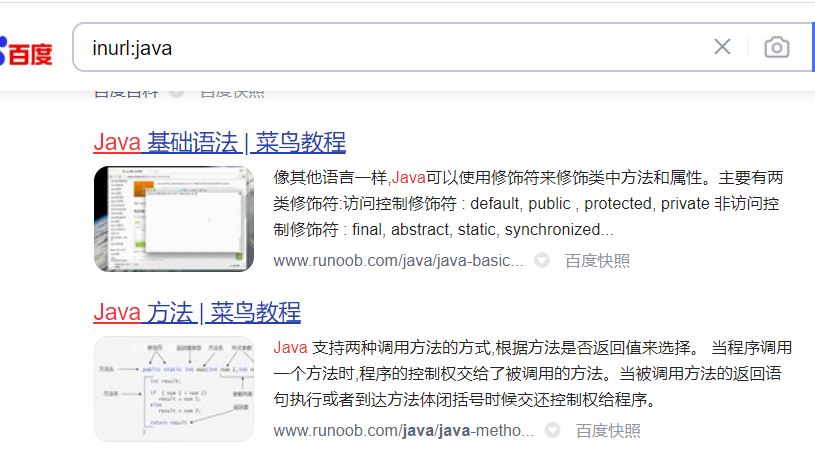The width and height of the screenshot is (815, 460).
Task: Clear the search box with the X icon
Action: [x=722, y=47]
